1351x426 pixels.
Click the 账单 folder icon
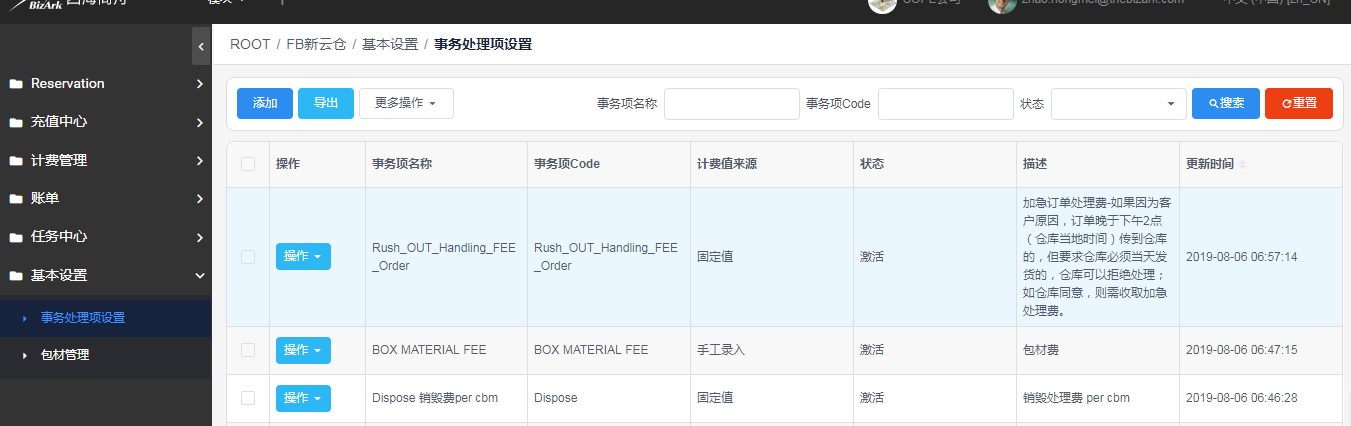tap(15, 199)
